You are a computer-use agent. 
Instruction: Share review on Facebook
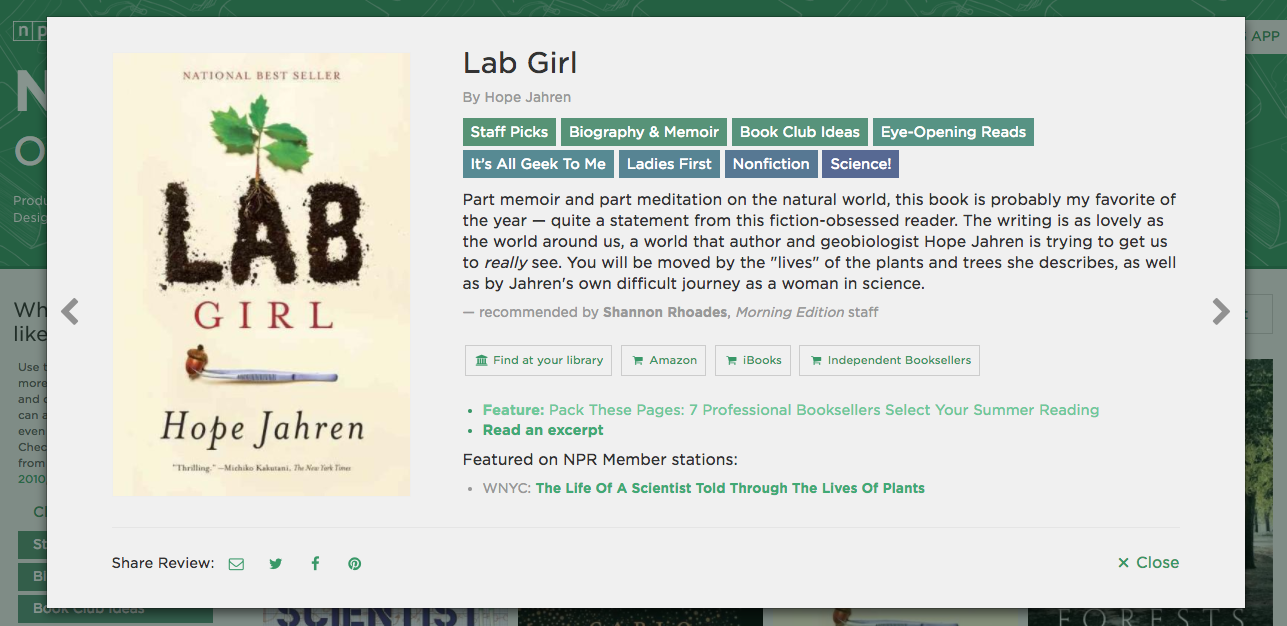coord(315,563)
